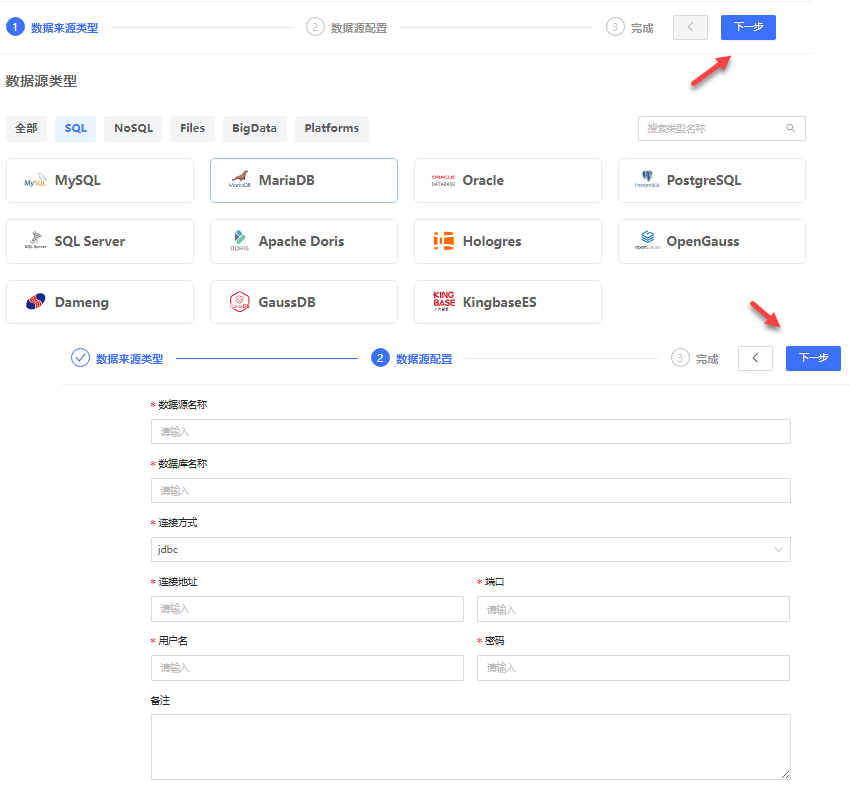850x805 pixels.
Task: Switch to the NoSQL tab
Action: click(x=133, y=128)
